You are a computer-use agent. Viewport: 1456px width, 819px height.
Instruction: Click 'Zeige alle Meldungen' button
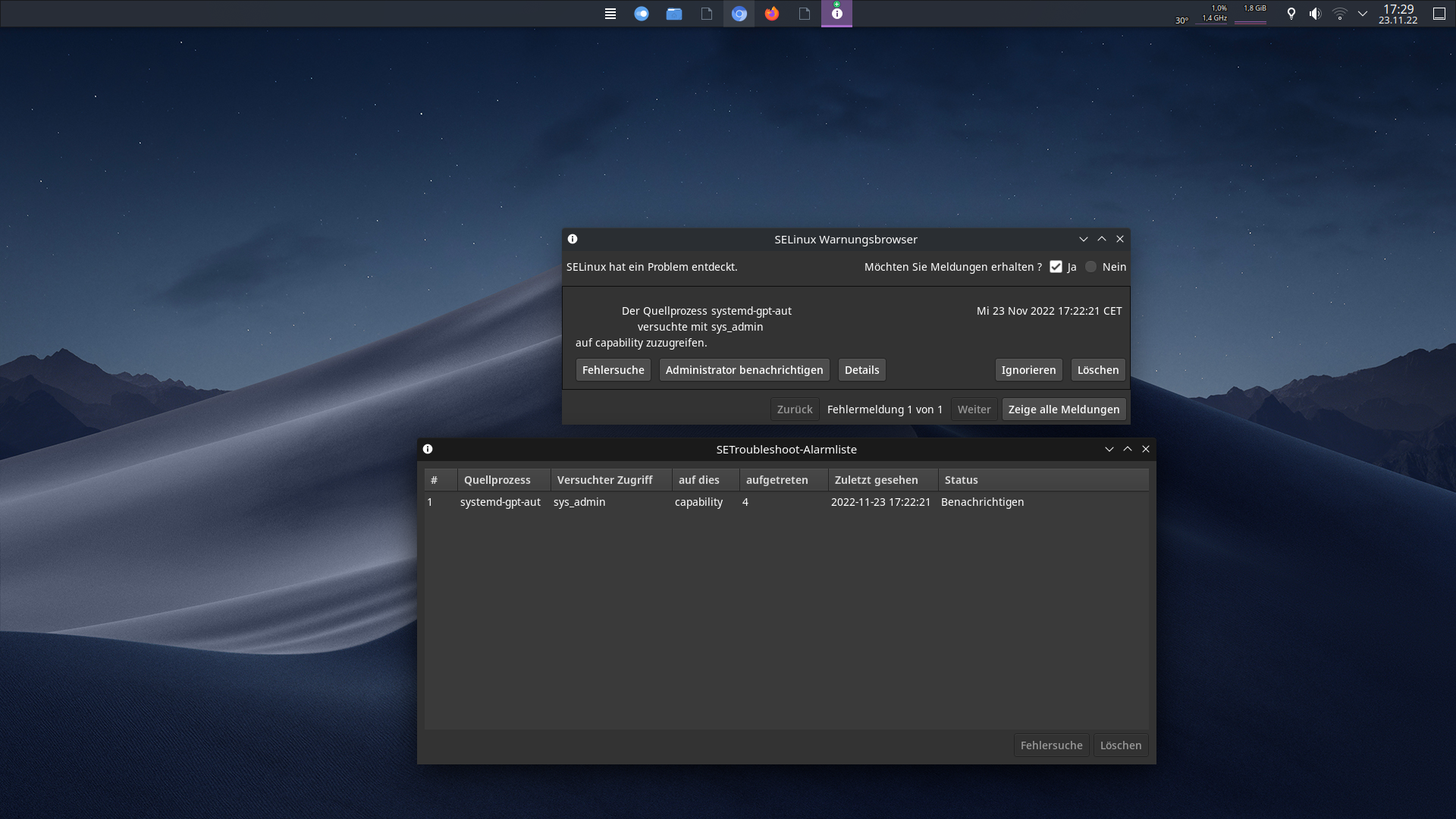(x=1063, y=409)
